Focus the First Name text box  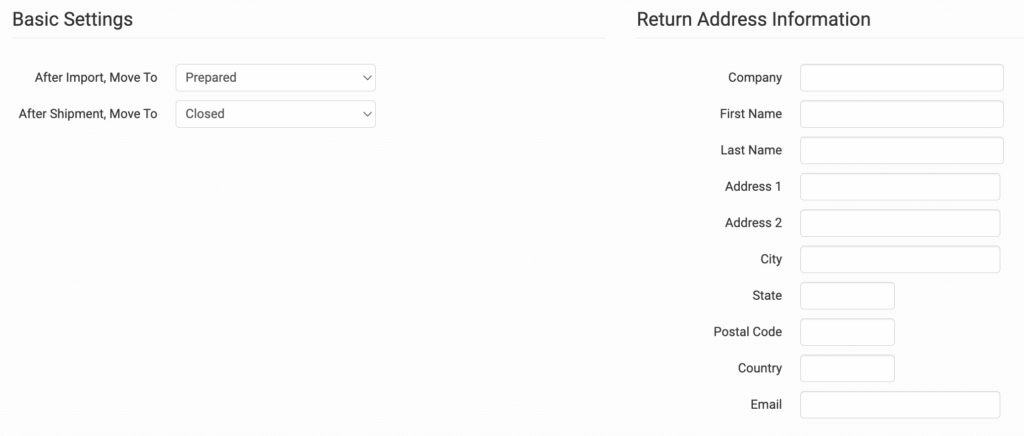coord(901,114)
